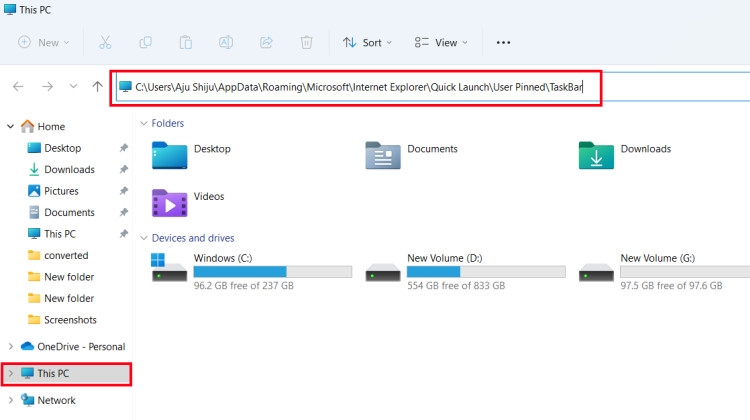Screen dimensions: 750x420
Task: Go back with the left arrow
Action: point(18,87)
